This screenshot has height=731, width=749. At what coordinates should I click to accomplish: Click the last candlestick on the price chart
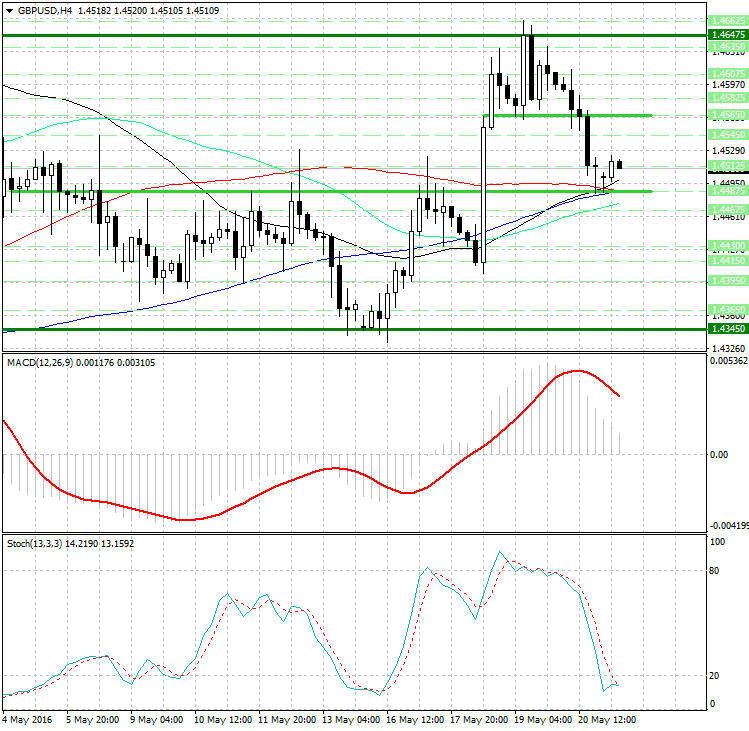(x=620, y=165)
